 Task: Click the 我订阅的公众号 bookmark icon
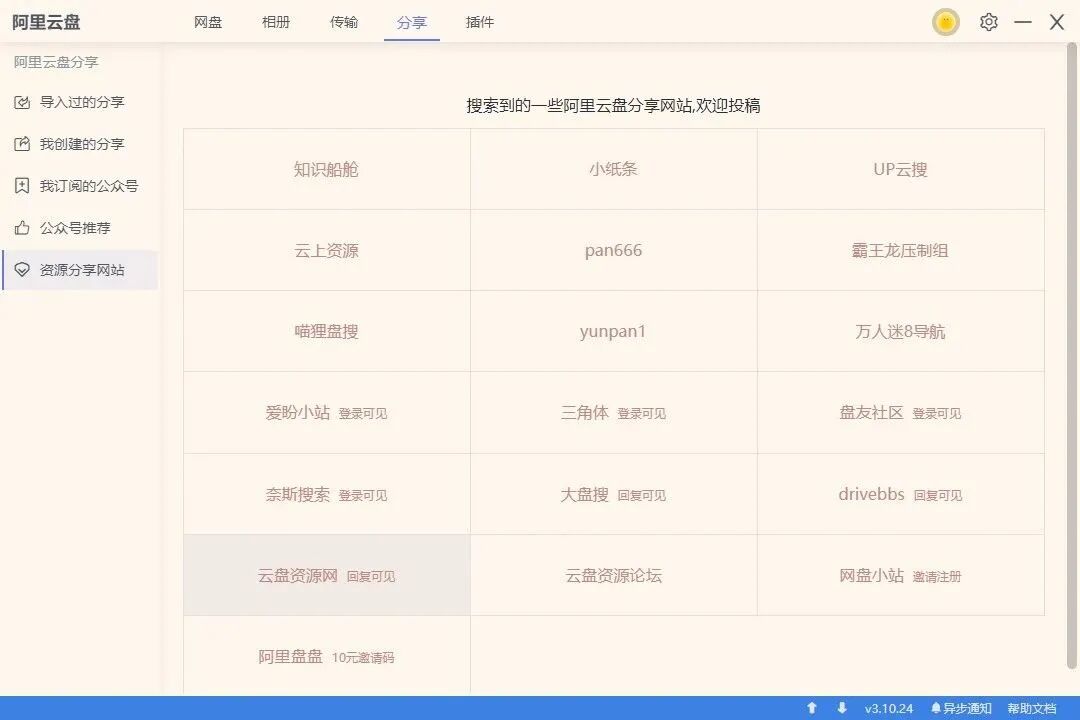pyautogui.click(x=22, y=186)
